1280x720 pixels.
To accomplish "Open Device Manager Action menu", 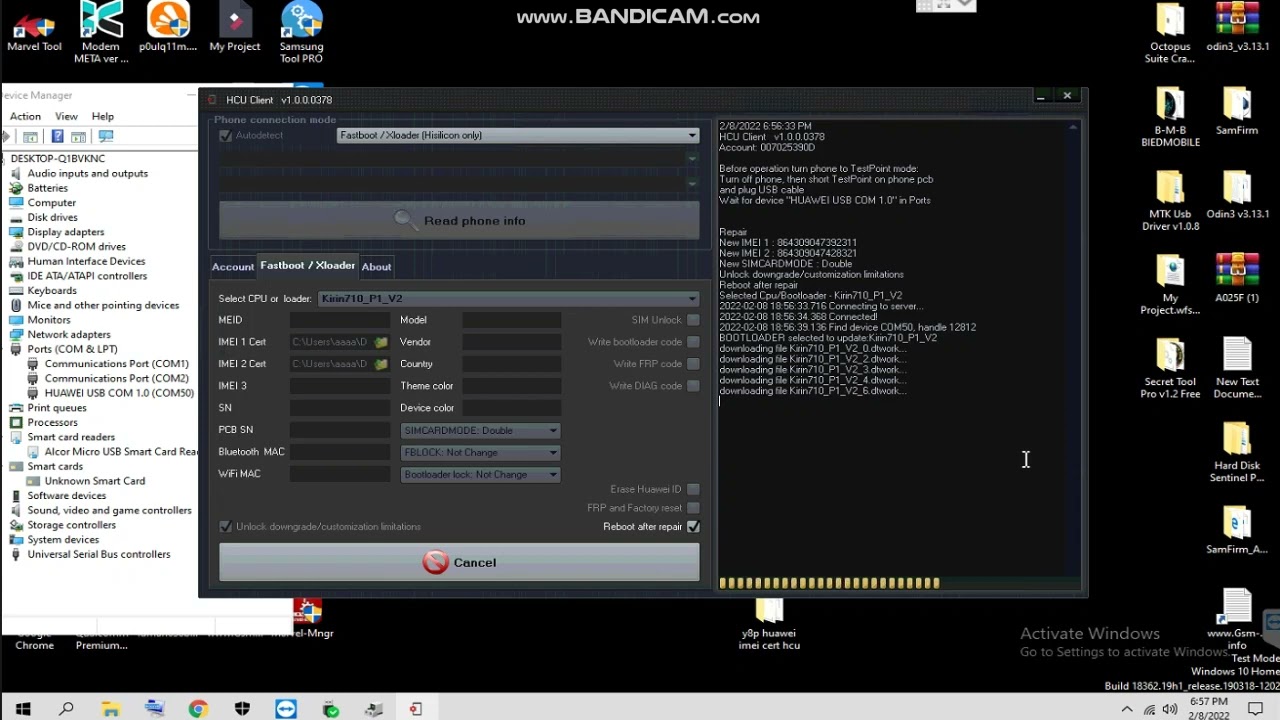I will (25, 116).
